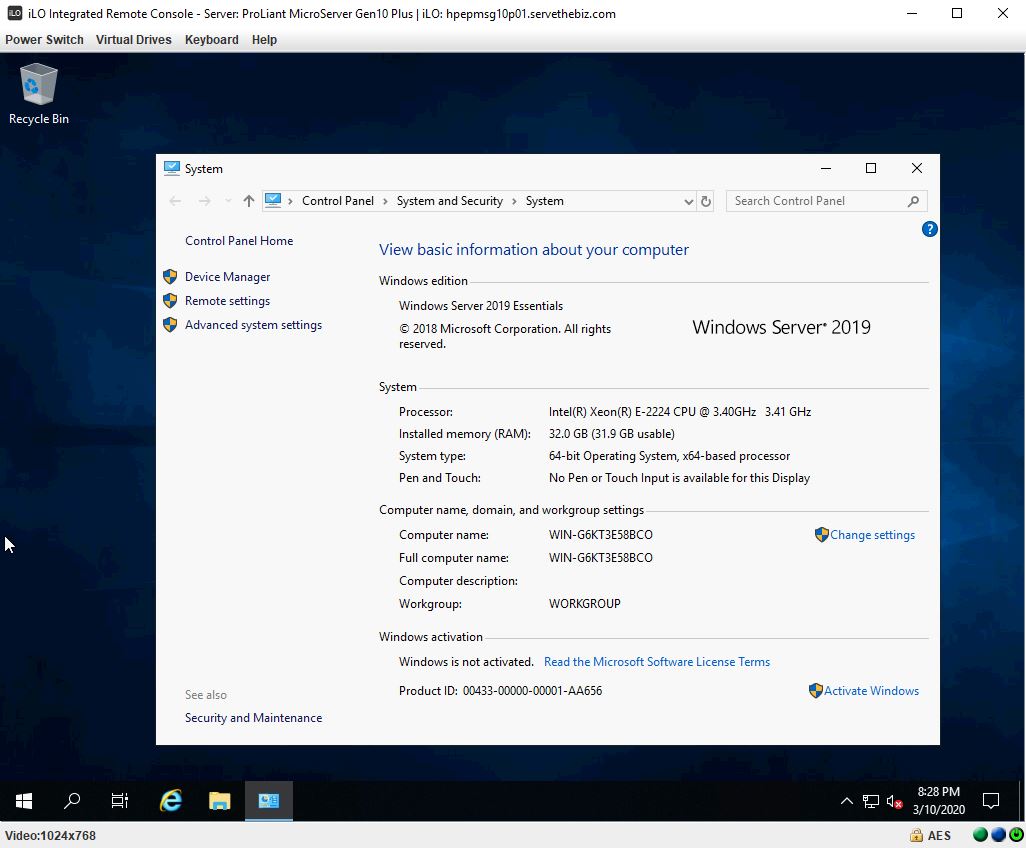Click the blue help question mark icon

click(929, 229)
